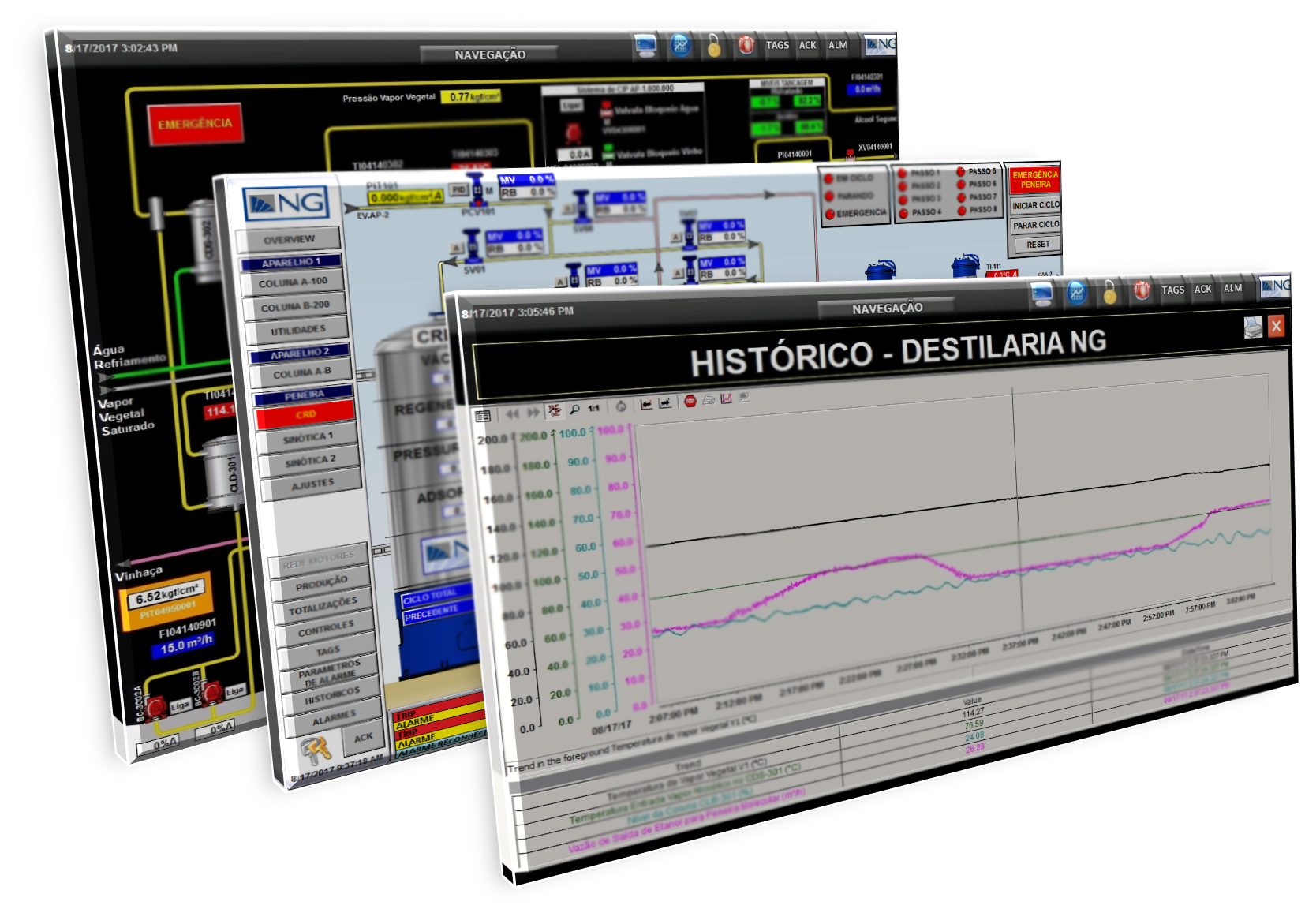
Task: Expand the NAVEGAÇÃO bar in Histórico window
Action: point(887,308)
